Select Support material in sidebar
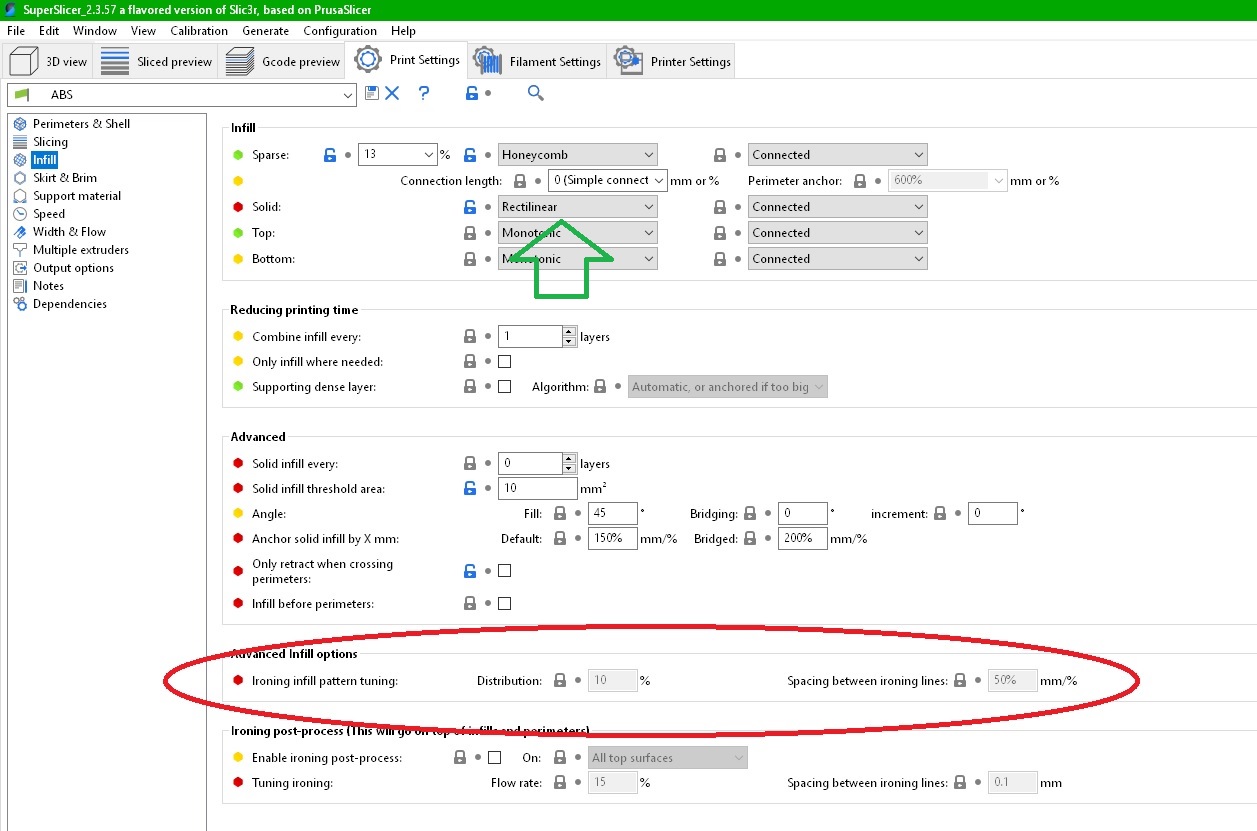Viewport: 1257px width, 831px height. (x=76, y=196)
